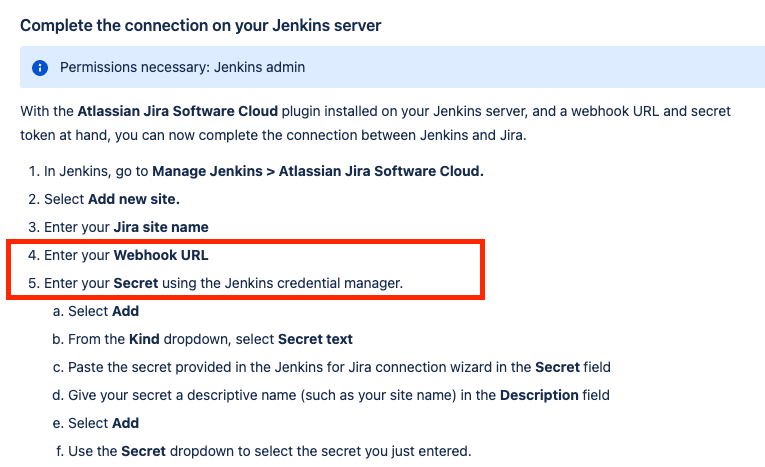
Task: Click substep c 'Paste the secret provided...'
Action: tap(339, 367)
